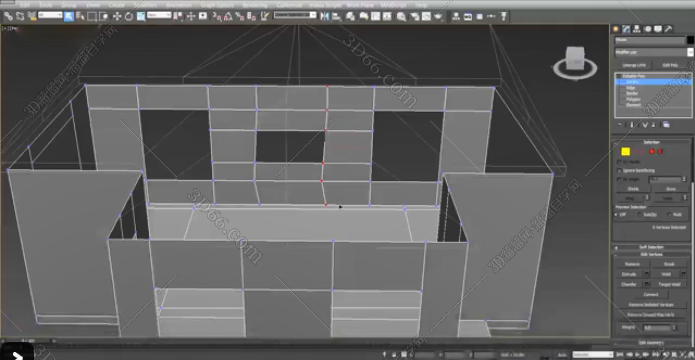Click the Pin Stack icon below modifier stack
The image size is (695, 360).
pyautogui.click(x=620, y=125)
